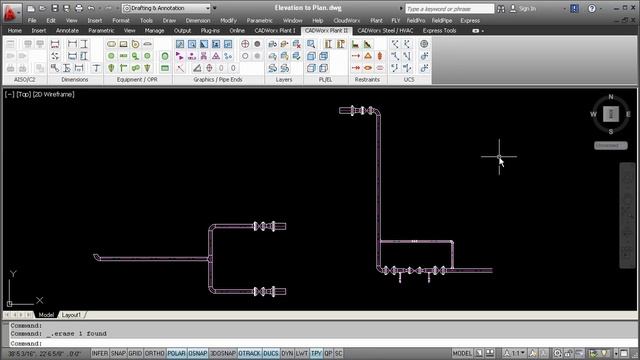Viewport: 640px width, 360px height.
Task: Open the 1:1 annotation scale dropdown
Action: (514, 353)
